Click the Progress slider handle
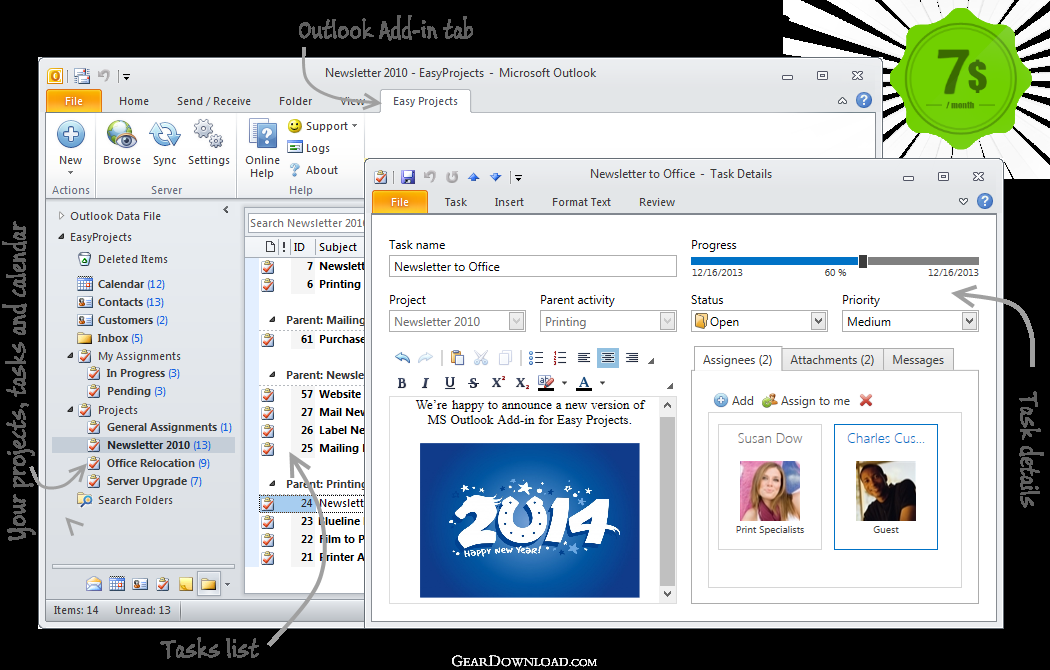Viewport: 1050px width, 670px height. [x=863, y=261]
